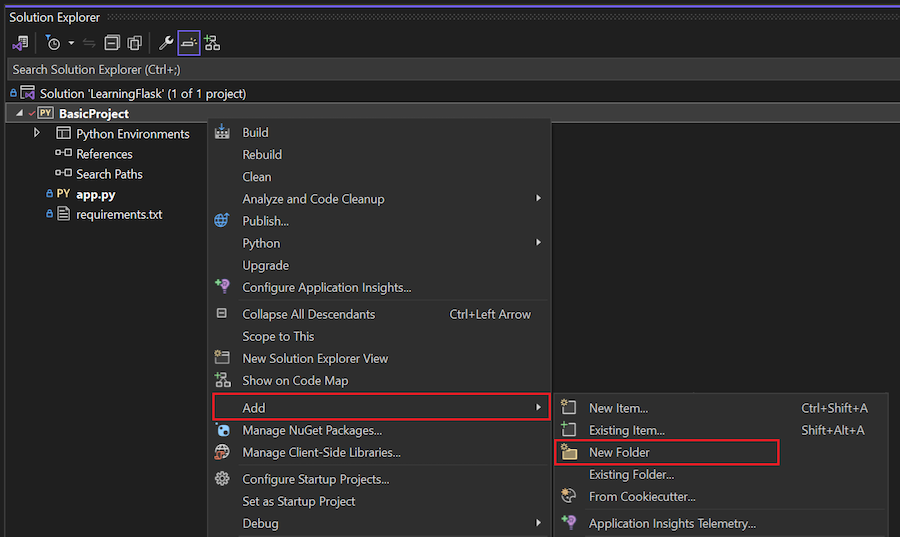Click the Collapse All toolbar icon
The width and height of the screenshot is (900, 537).
coord(112,43)
